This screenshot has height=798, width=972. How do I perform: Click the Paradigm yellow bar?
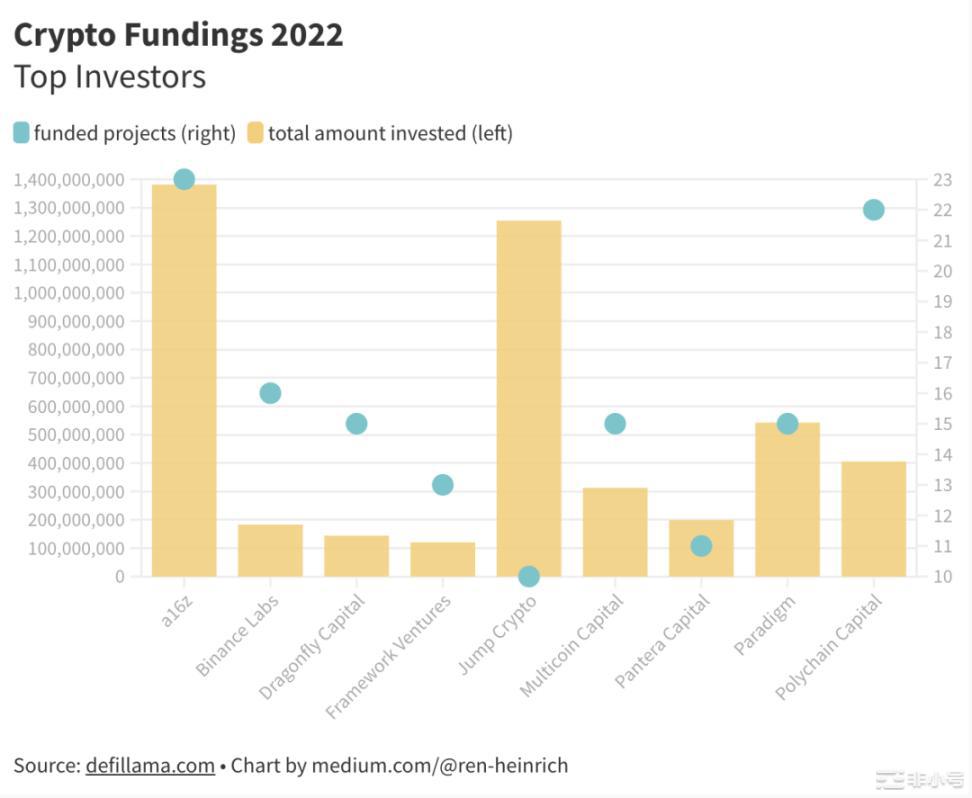[787, 500]
